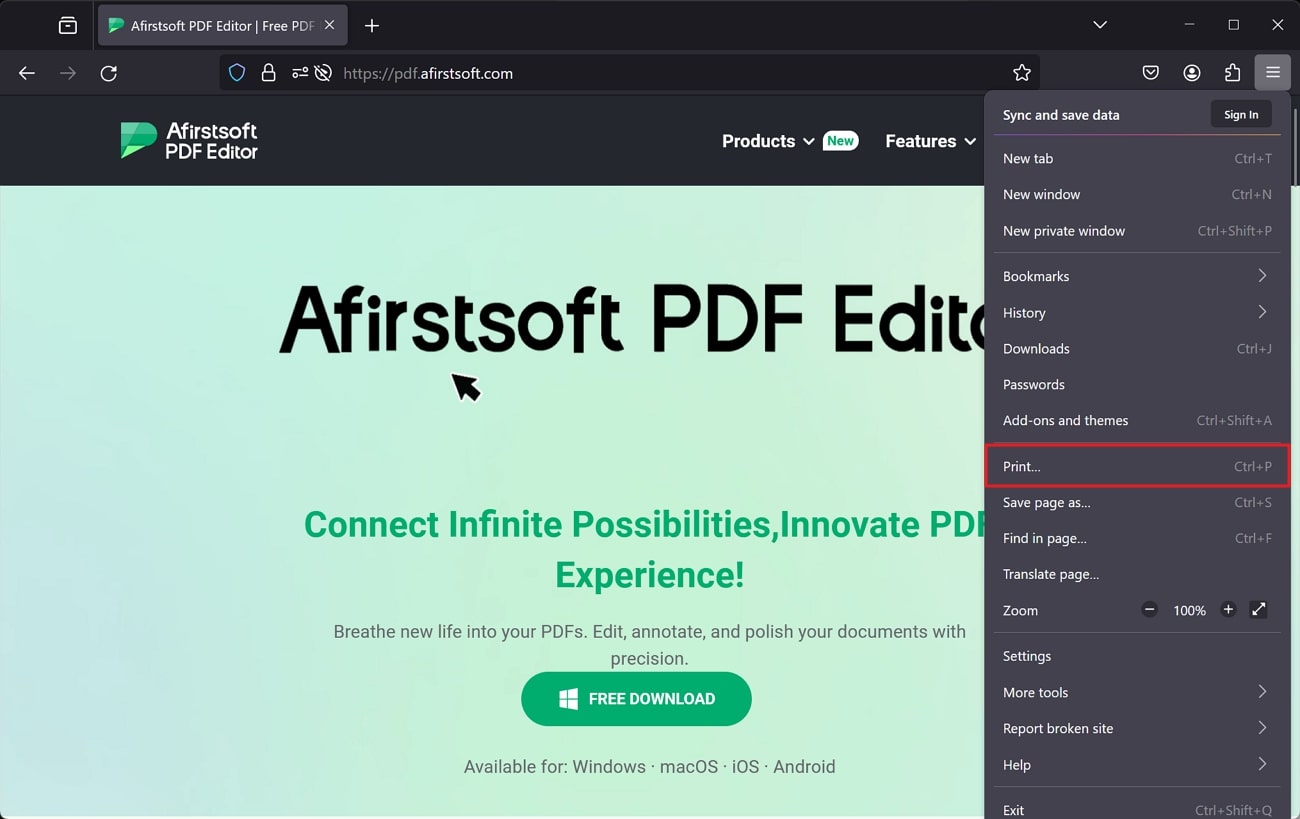Open the tracking protection shield icon

(x=237, y=73)
